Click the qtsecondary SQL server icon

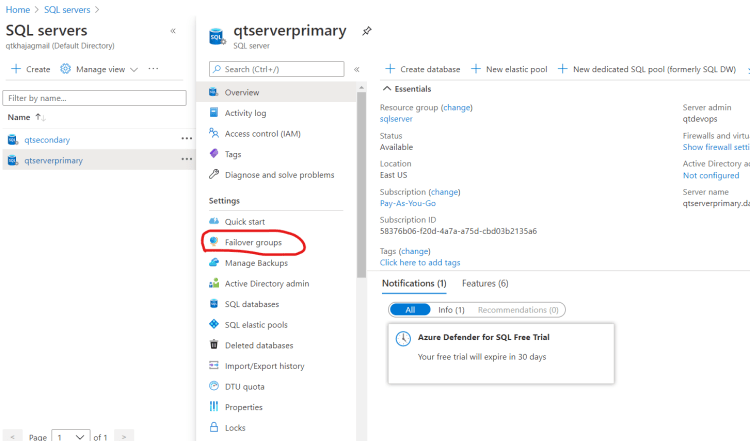12,140
